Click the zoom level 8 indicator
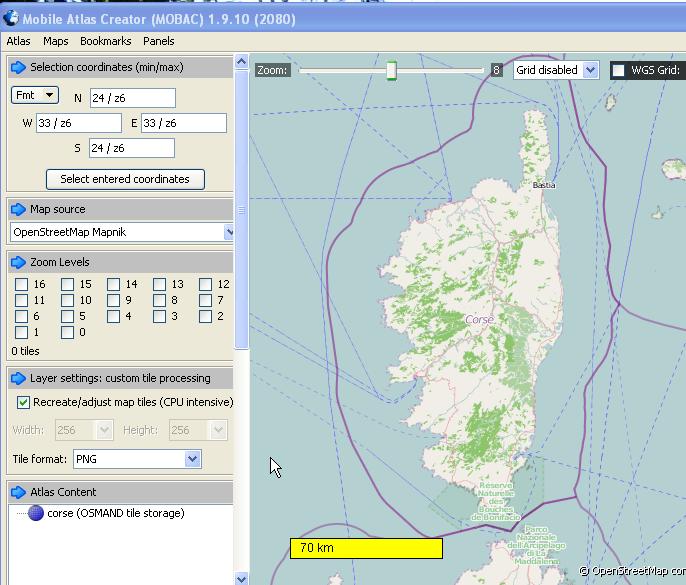The width and height of the screenshot is (686, 585). pos(496,70)
